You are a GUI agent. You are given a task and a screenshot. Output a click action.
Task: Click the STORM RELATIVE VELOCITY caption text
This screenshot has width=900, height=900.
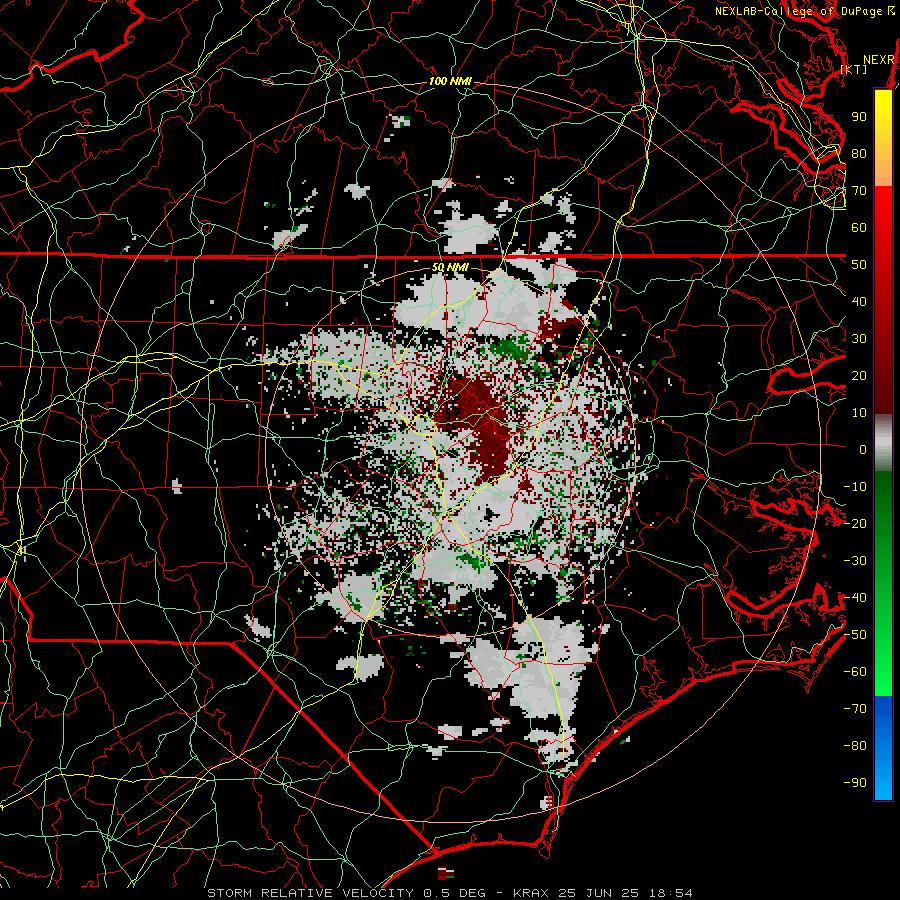pos(313,893)
